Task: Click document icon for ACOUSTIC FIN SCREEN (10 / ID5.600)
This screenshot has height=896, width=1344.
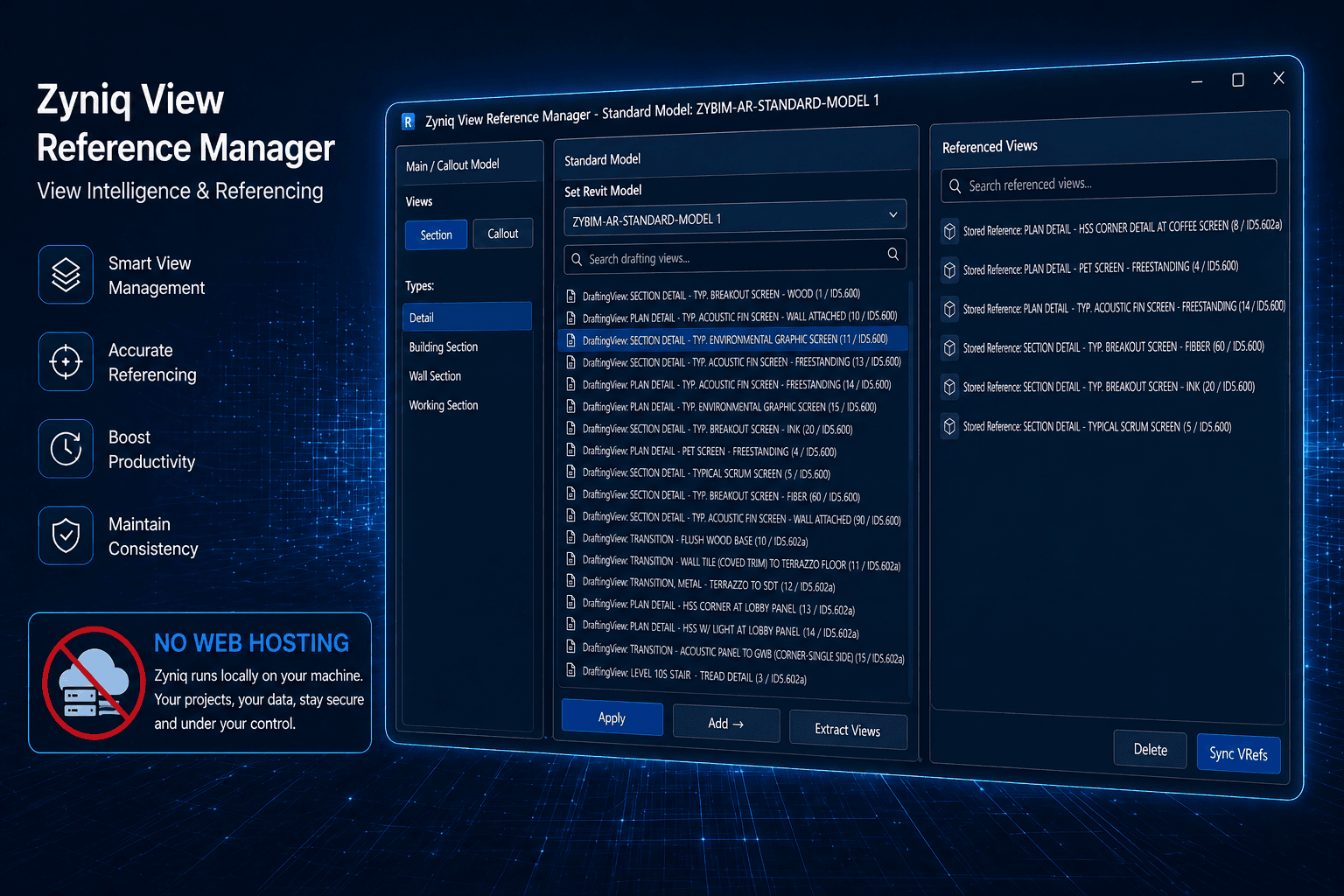Action: point(571,318)
